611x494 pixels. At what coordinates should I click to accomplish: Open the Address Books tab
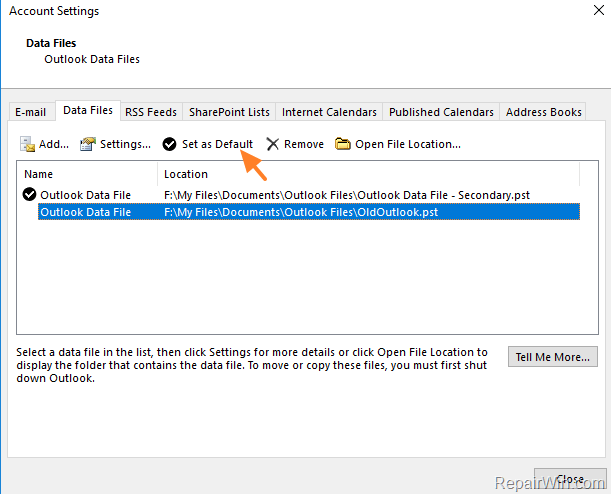(x=544, y=112)
